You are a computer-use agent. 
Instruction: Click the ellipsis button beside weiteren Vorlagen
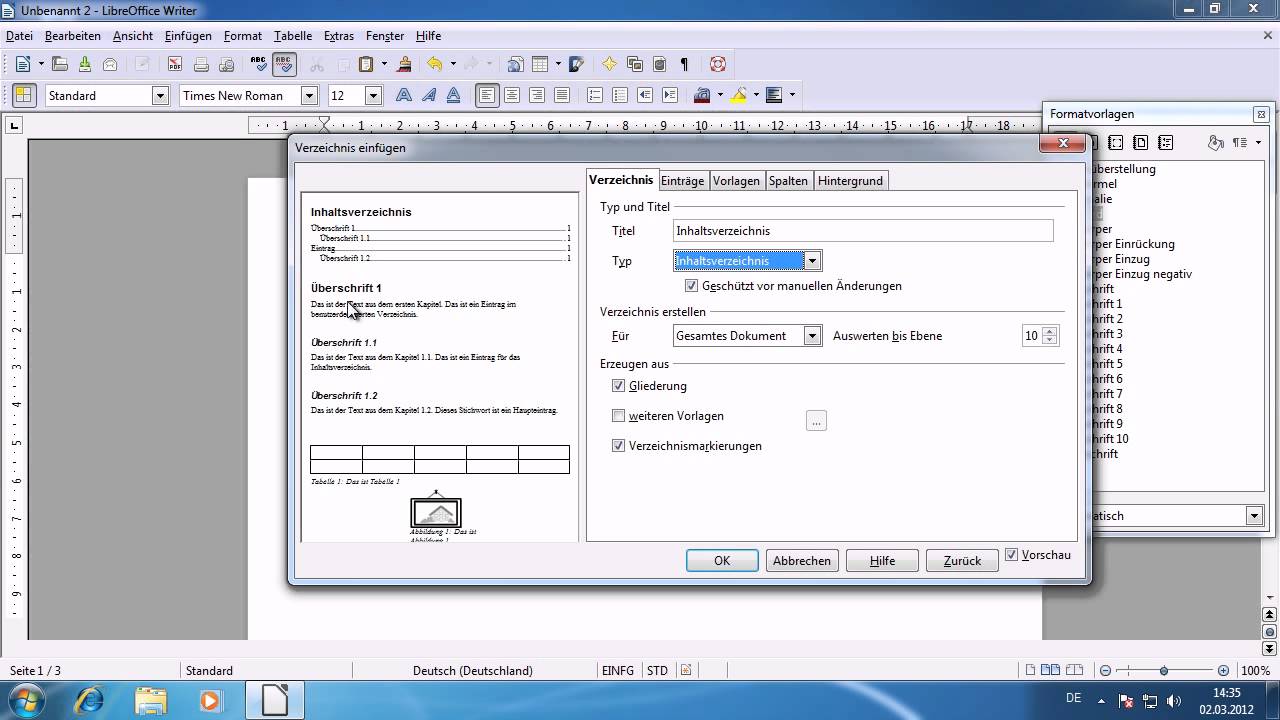point(816,421)
